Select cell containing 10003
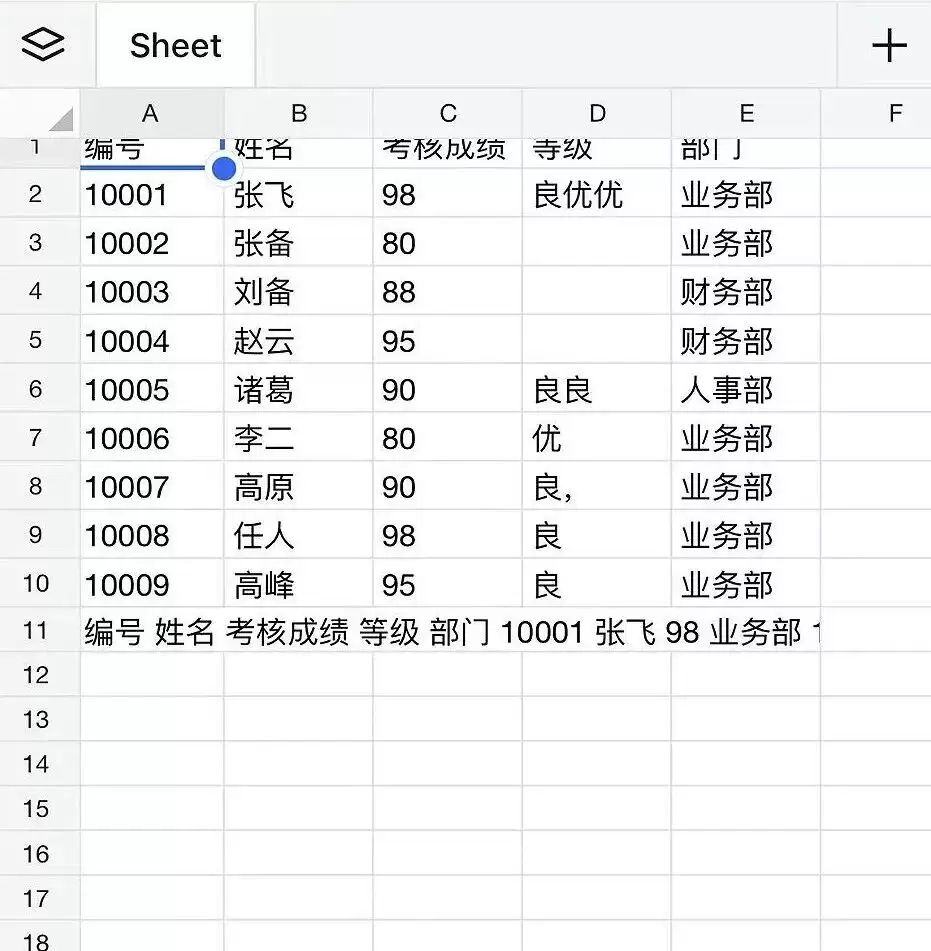931x951 pixels. pyautogui.click(x=152, y=291)
